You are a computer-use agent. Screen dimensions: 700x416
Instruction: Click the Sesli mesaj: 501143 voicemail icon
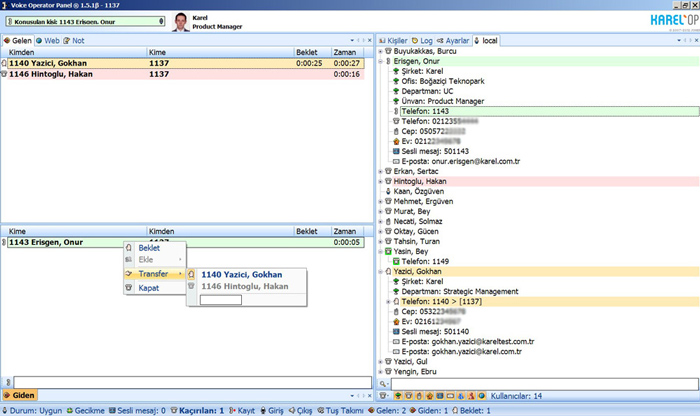click(x=398, y=151)
